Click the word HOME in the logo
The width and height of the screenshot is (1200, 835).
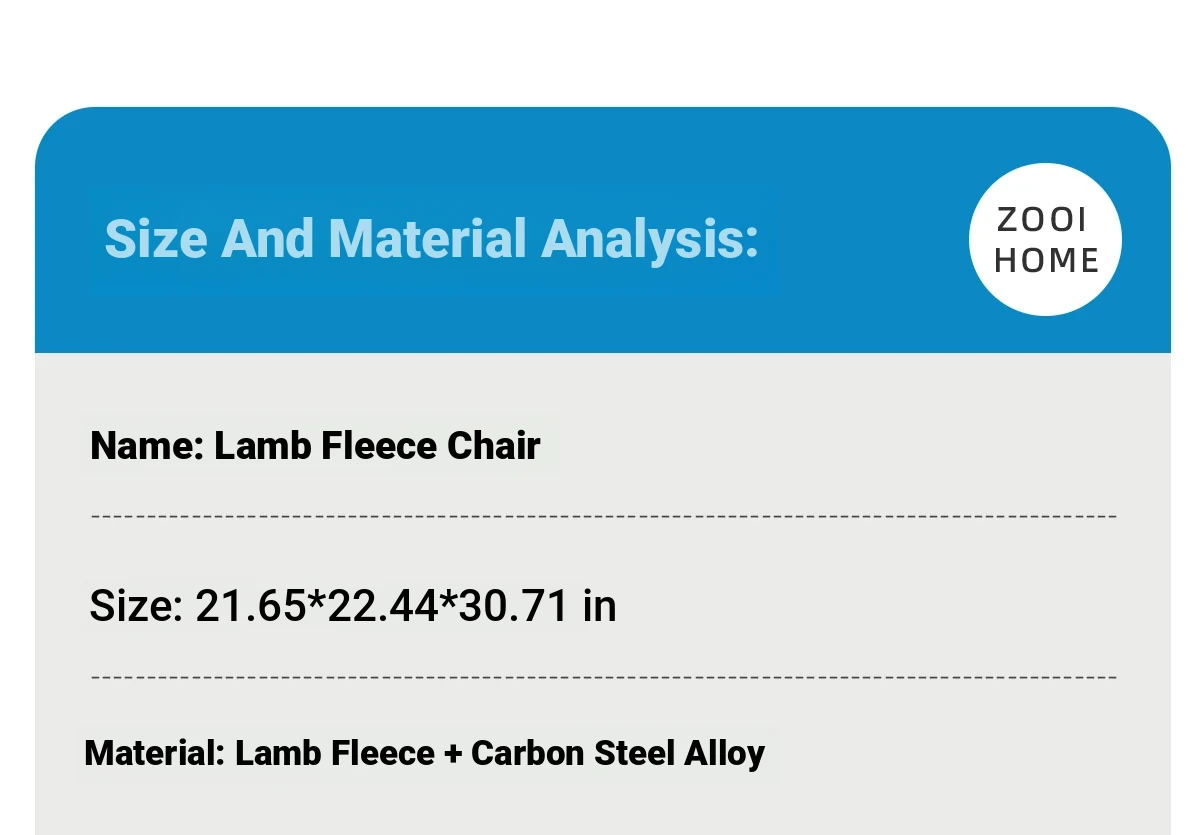(x=1046, y=260)
